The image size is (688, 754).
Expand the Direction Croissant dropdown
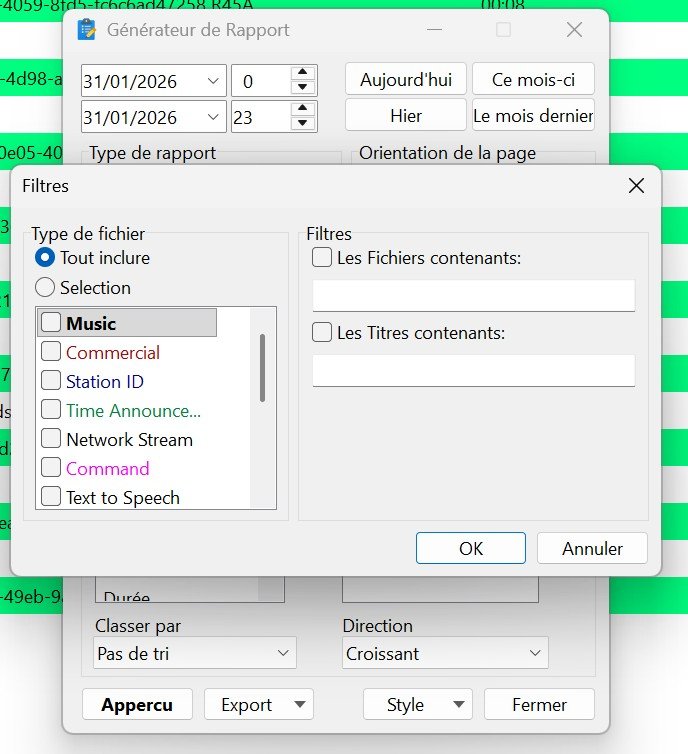(x=445, y=654)
